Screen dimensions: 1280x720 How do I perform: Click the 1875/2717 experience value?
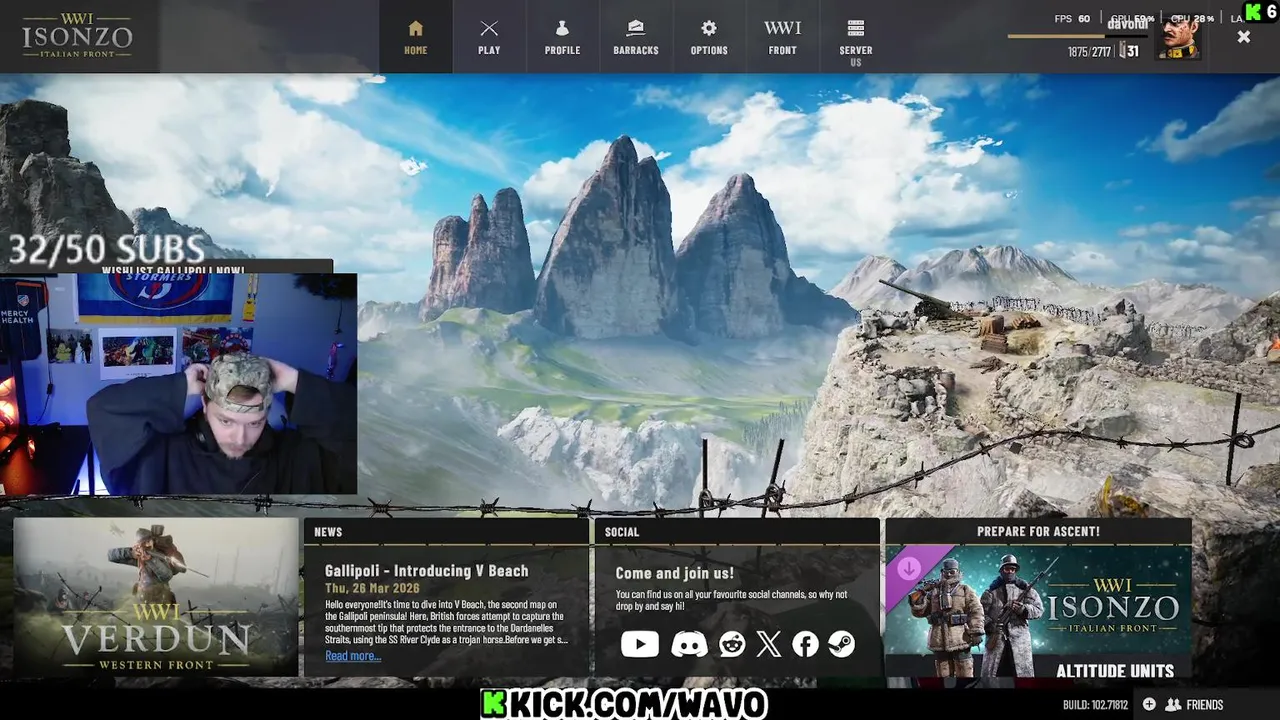pos(1089,52)
